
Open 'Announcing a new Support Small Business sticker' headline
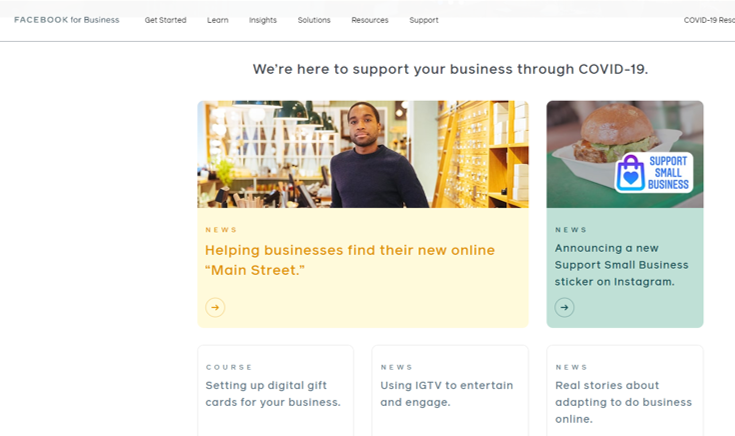622,265
